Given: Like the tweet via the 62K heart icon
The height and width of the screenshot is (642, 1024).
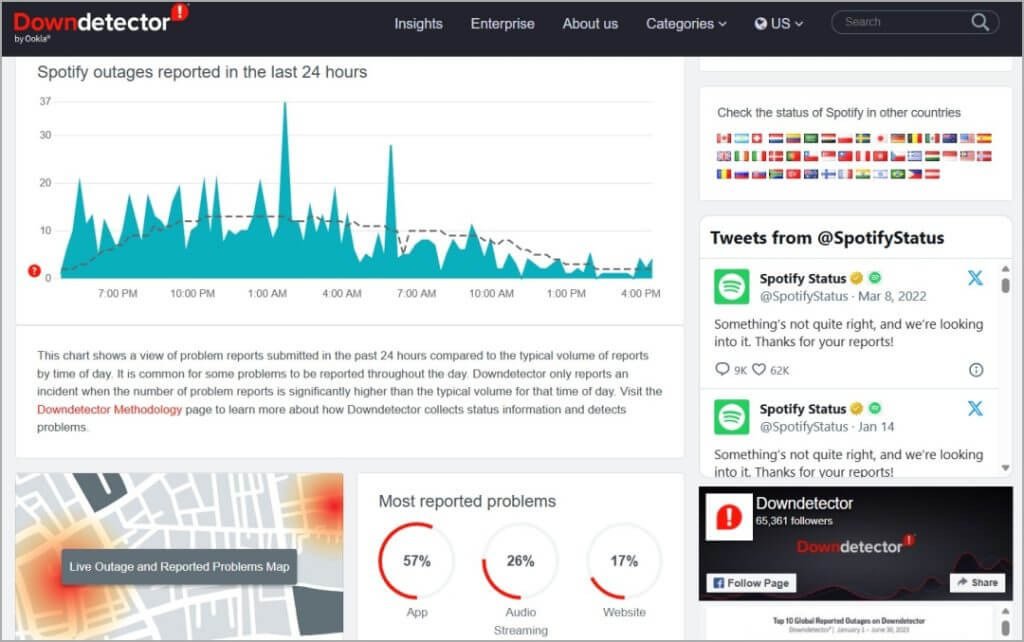Looking at the screenshot, I should coord(758,369).
